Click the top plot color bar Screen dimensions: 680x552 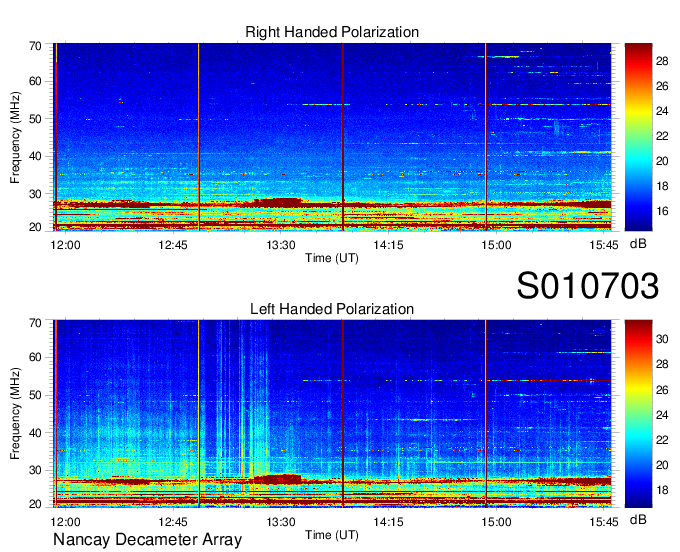tap(638, 137)
